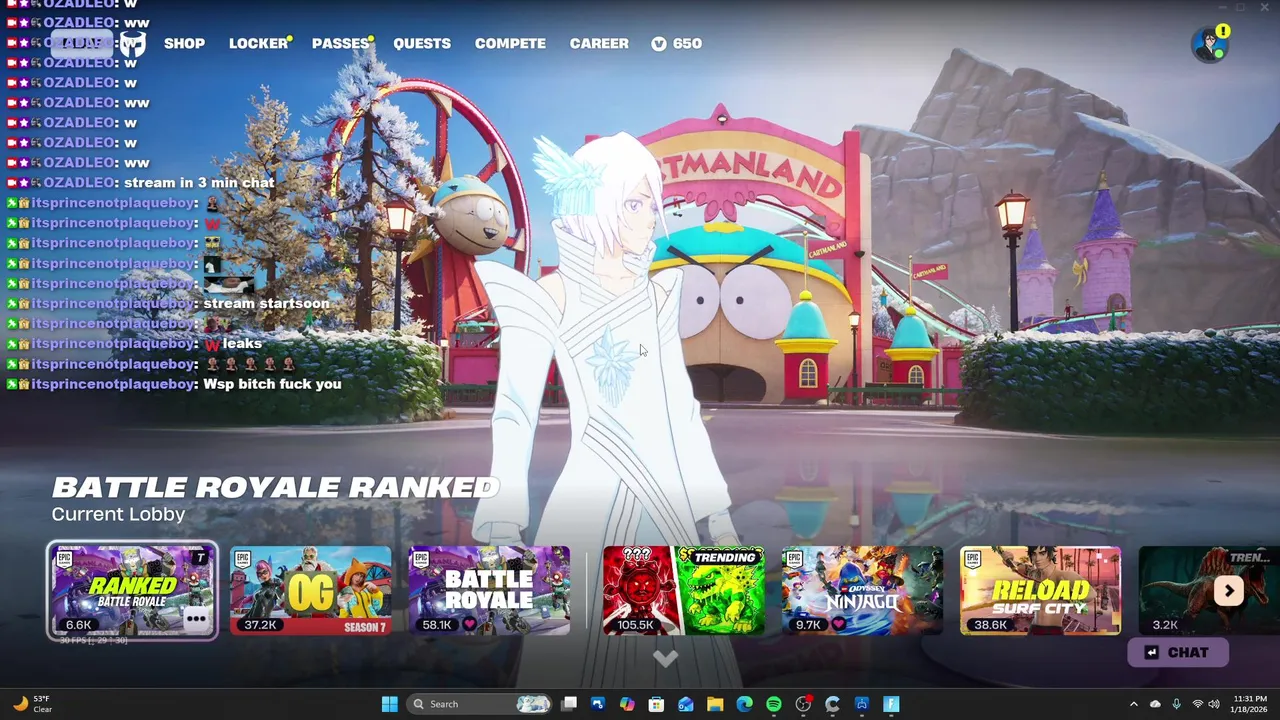Open the Windows Start menu

[389, 704]
